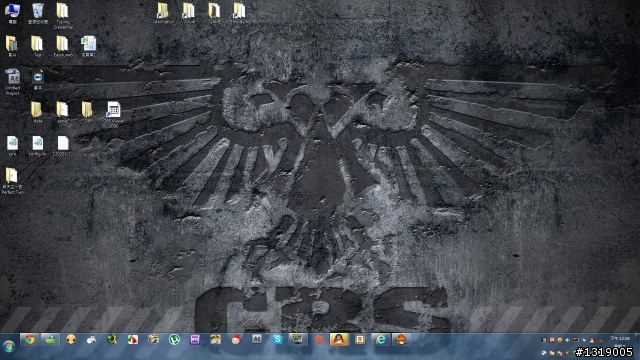
Task: Click the monitor icon in the taskbar
Action: [x=298, y=339]
